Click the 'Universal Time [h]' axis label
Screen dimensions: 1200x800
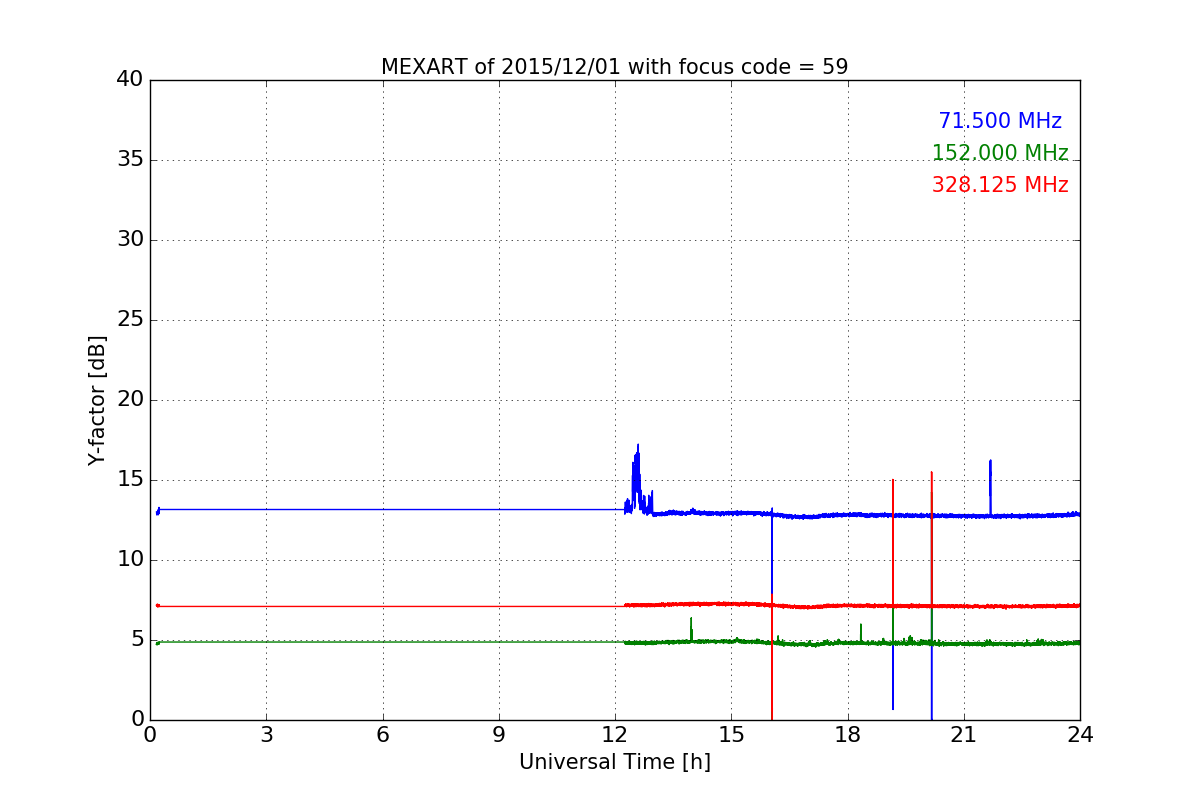point(614,762)
